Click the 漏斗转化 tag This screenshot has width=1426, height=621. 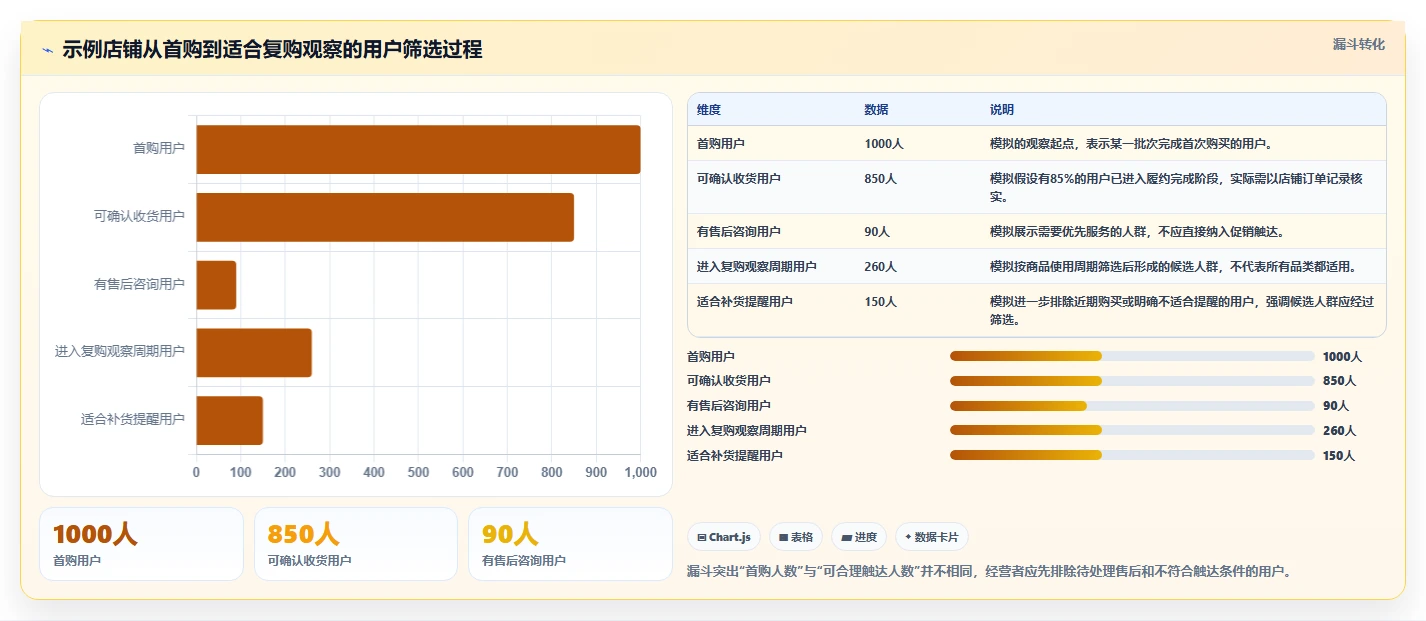coord(1359,44)
